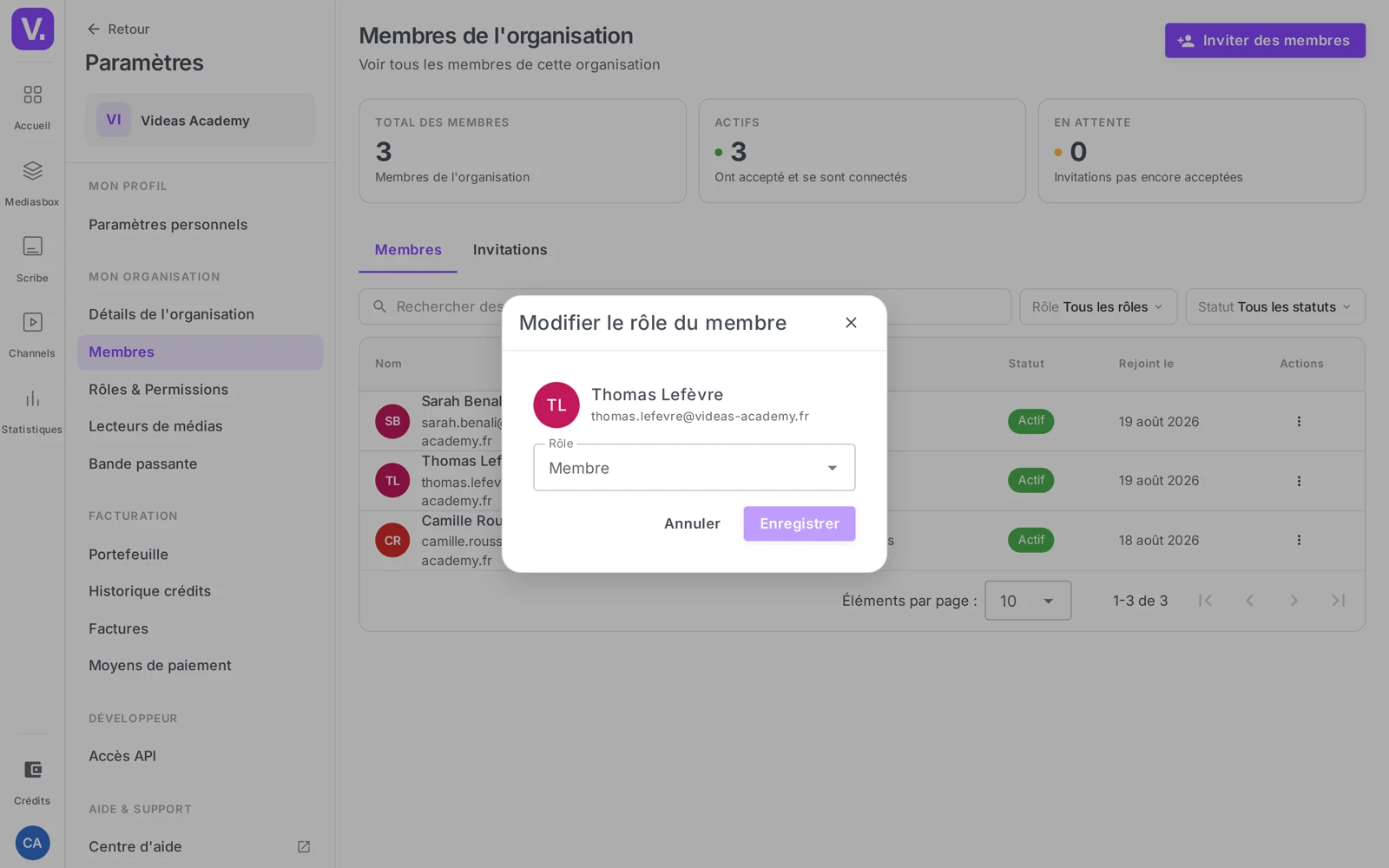Click SB avatar in members table

pos(392,421)
